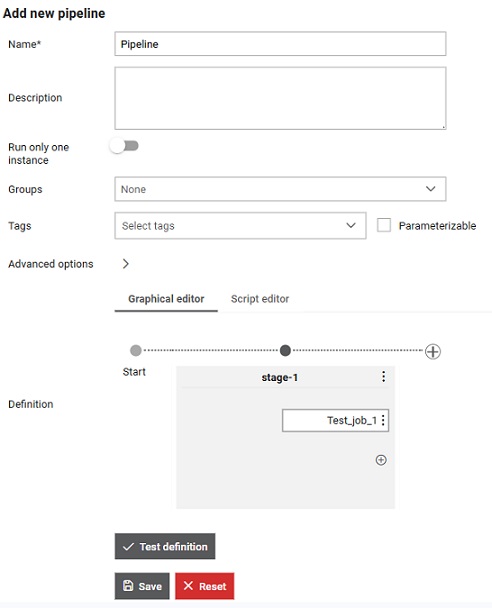Click into the Description text area
This screenshot has width=492, height=608.
click(280, 98)
